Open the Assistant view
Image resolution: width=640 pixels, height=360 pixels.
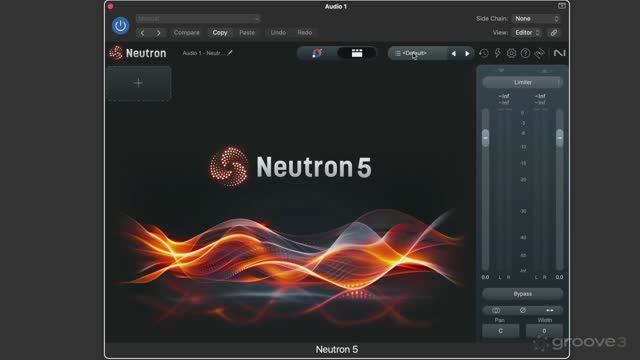[x=317, y=53]
